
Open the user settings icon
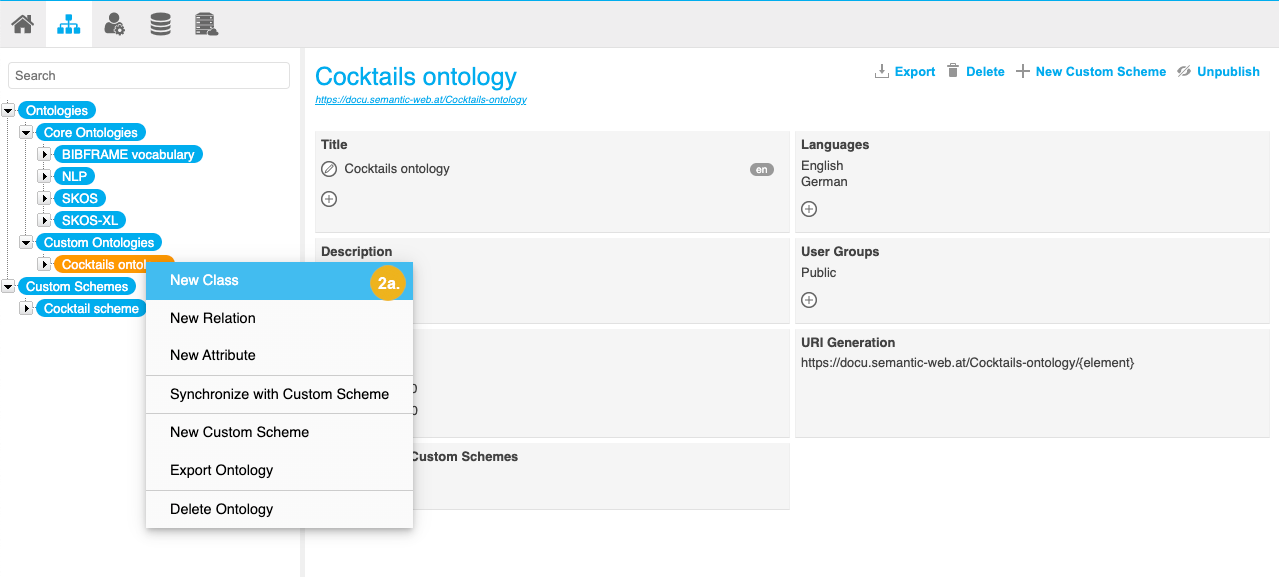114,24
